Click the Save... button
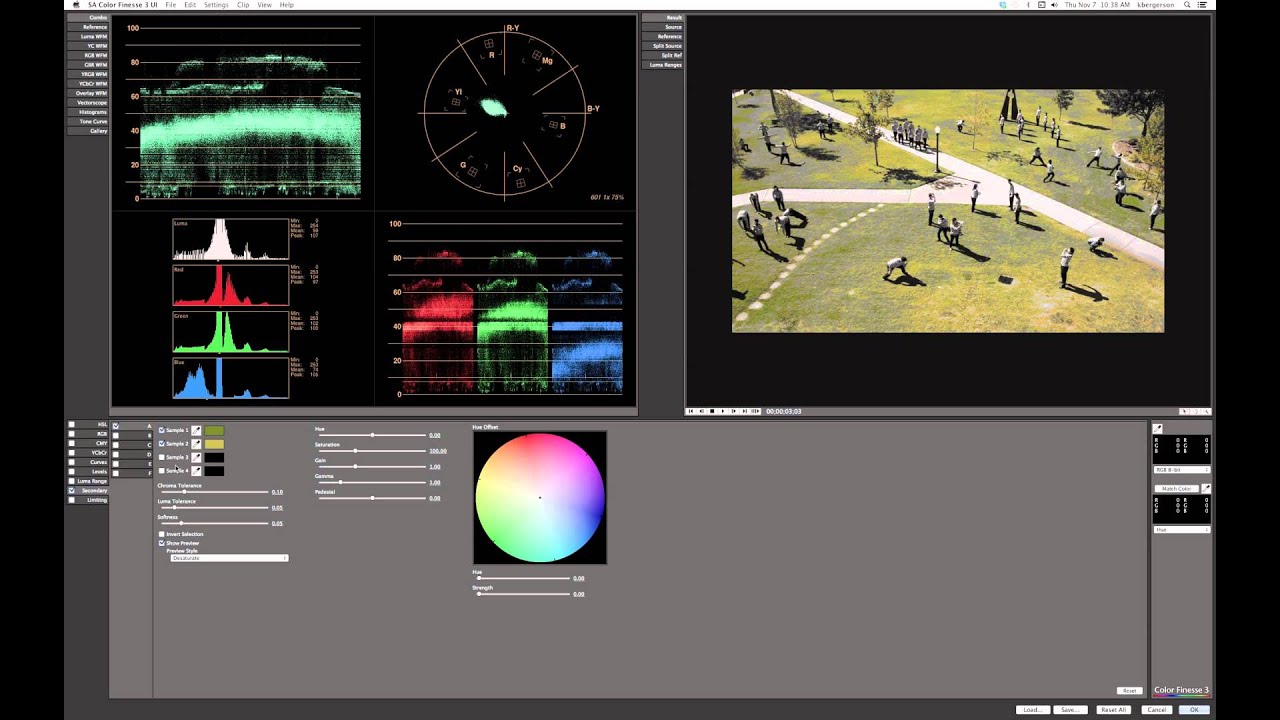 tap(1070, 710)
